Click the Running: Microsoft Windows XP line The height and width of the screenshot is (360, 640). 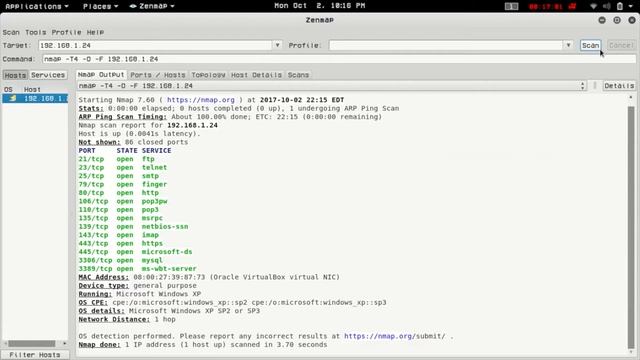click(140, 294)
